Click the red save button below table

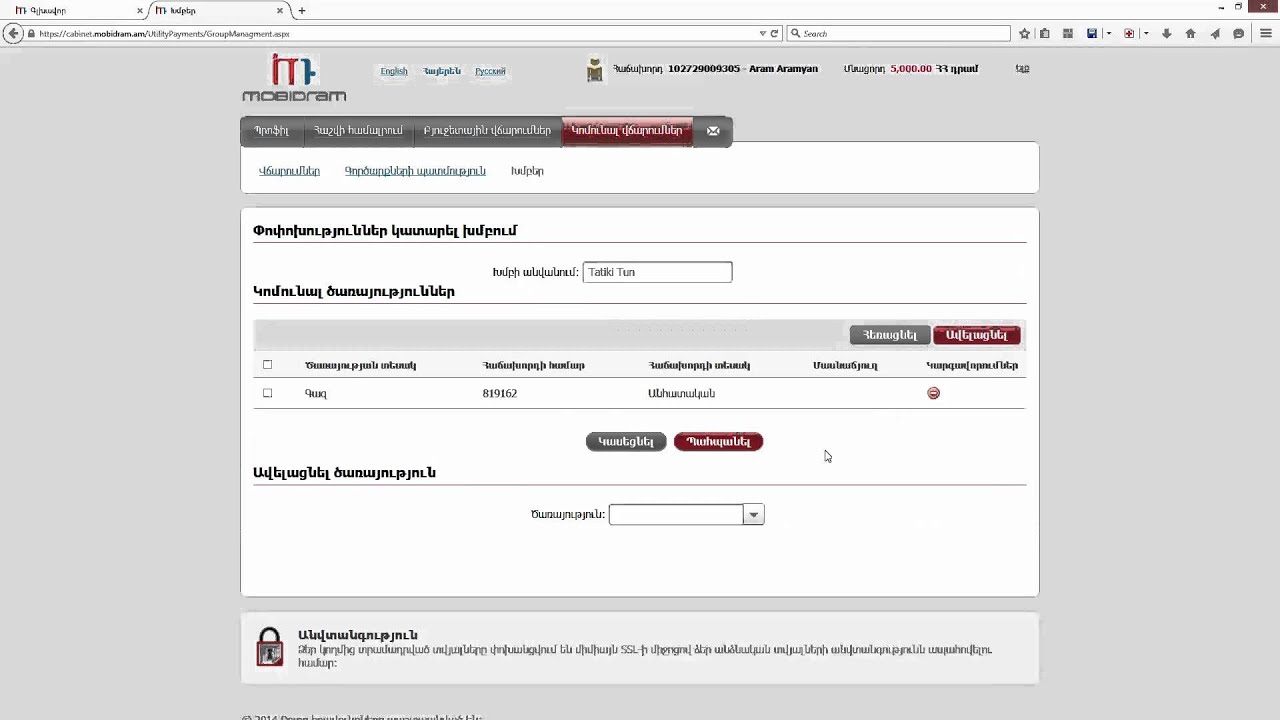[718, 442]
